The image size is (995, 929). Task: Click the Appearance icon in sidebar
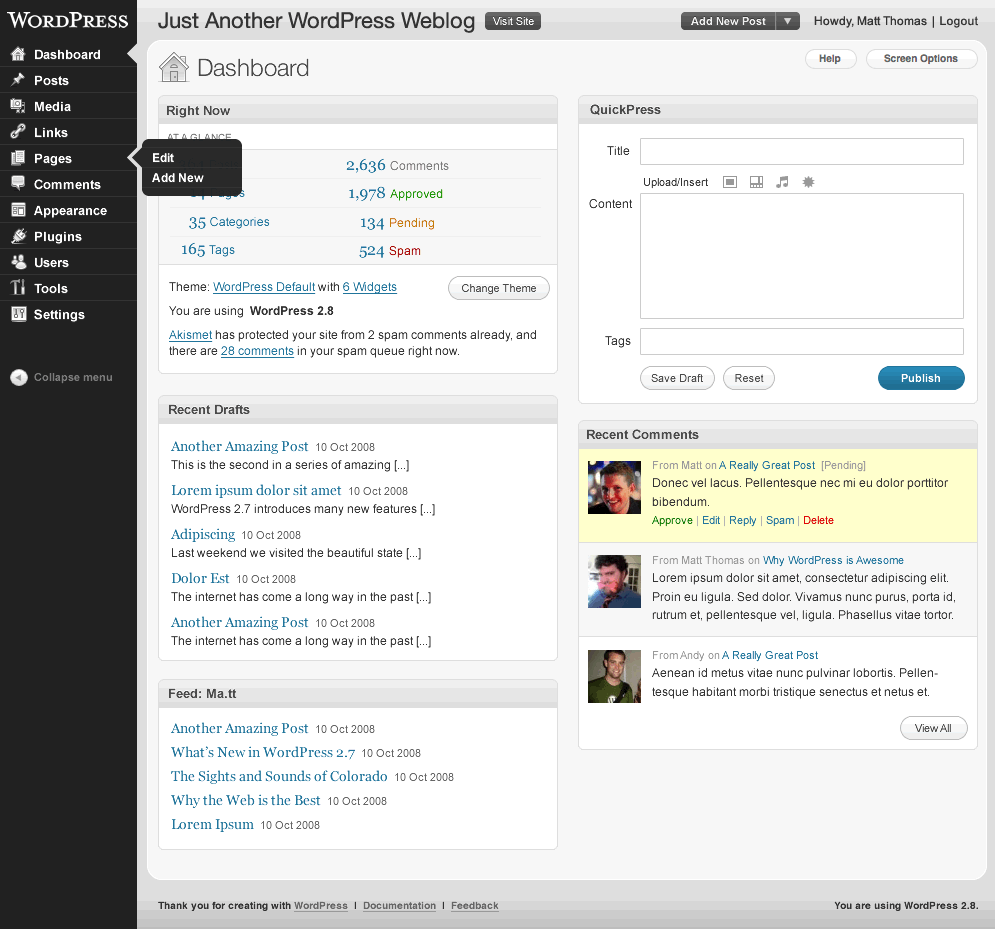[x=18, y=210]
